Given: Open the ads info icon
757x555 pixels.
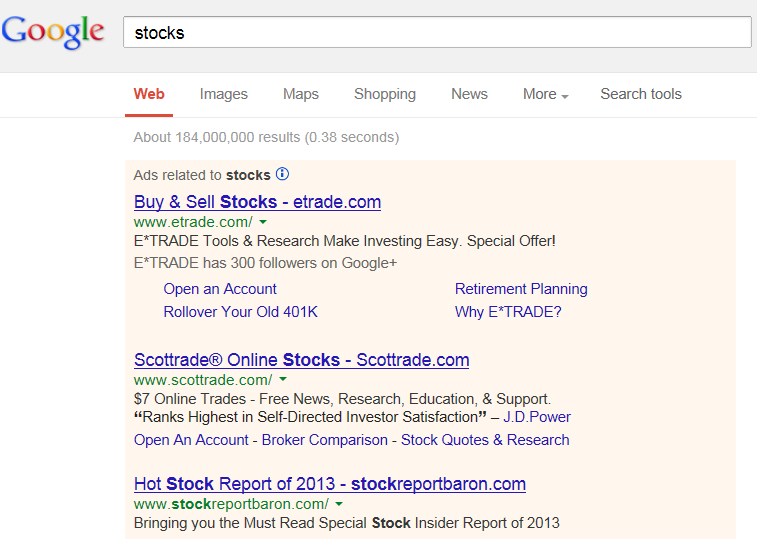Looking at the screenshot, I should [282, 174].
